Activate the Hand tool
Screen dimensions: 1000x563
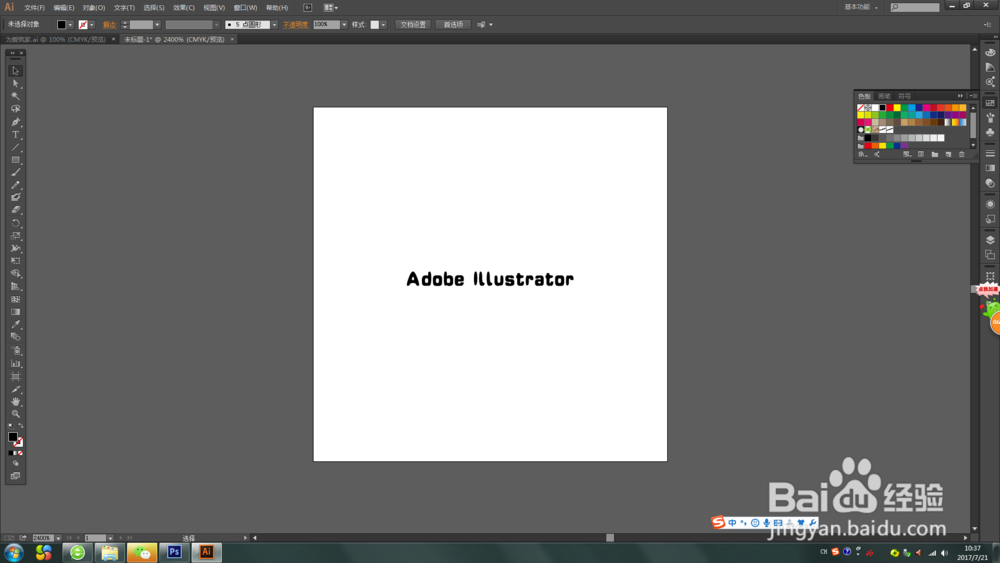(15, 402)
